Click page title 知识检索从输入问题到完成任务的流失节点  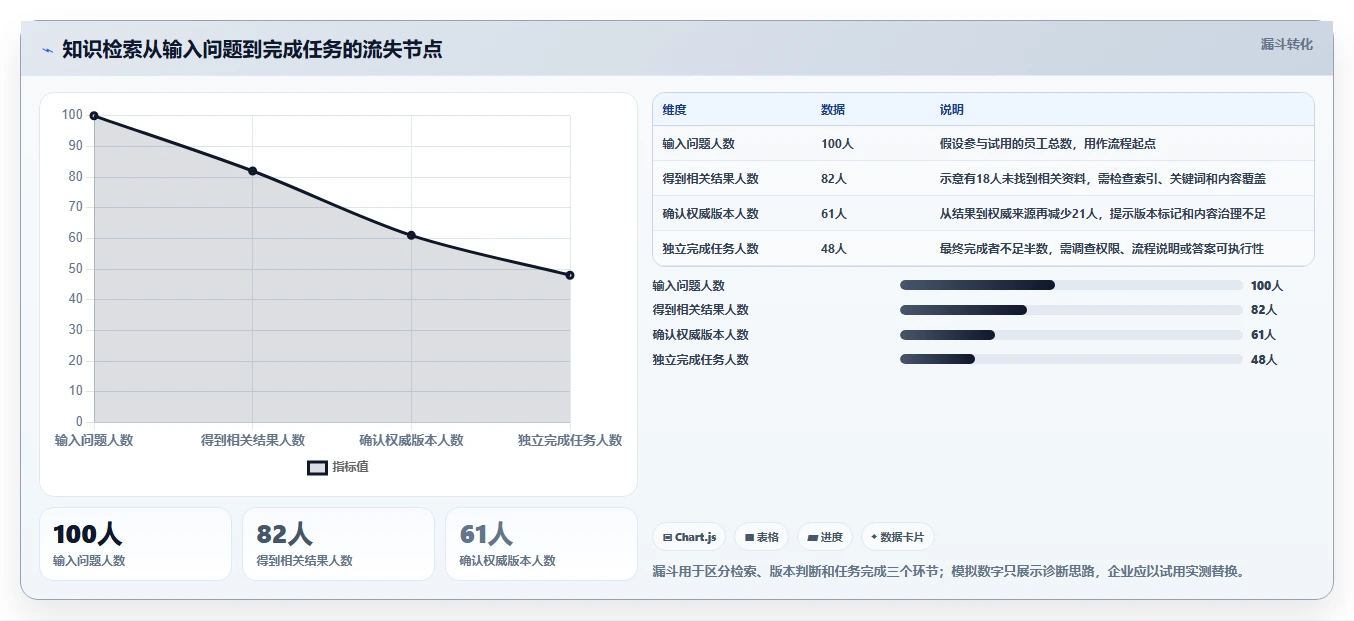[252, 50]
